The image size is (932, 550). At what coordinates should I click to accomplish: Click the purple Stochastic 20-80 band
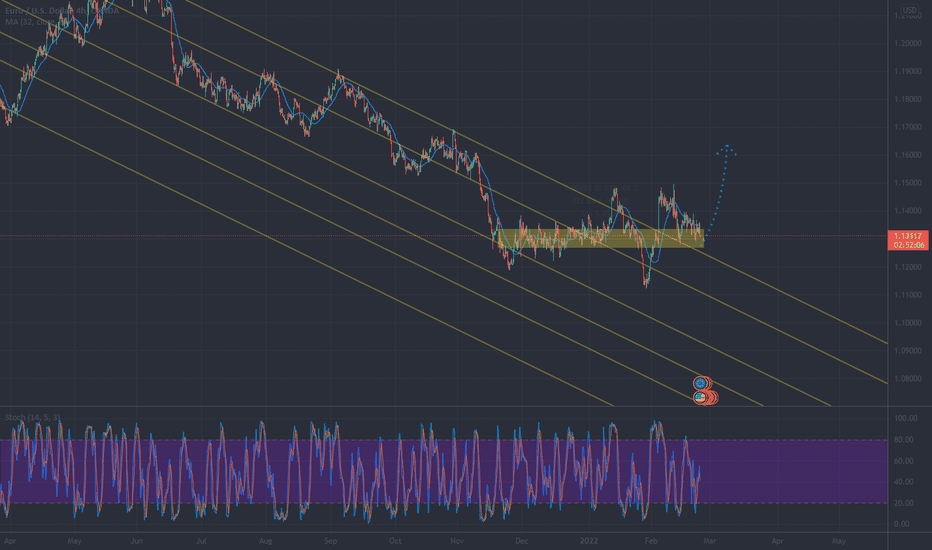pyautogui.click(x=443, y=472)
